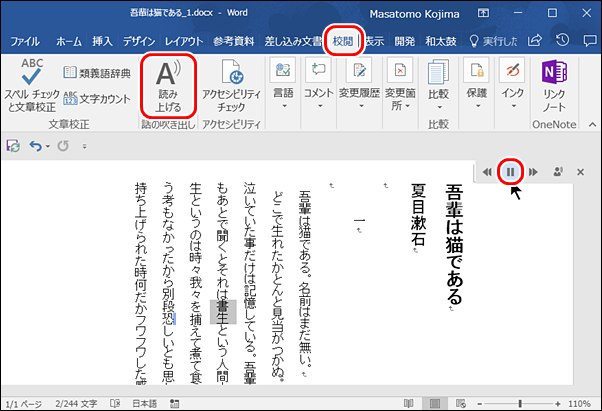Click 日本語 language indicator in status bar
The width and height of the screenshot is (602, 411).
pos(144,404)
